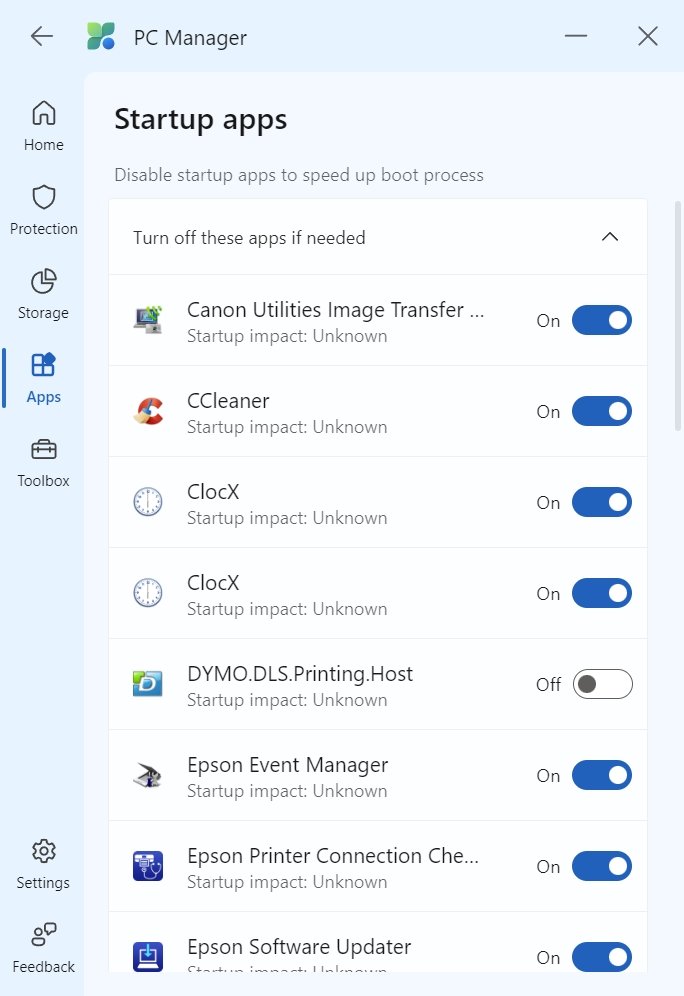This screenshot has width=684, height=996.
Task: Go to Storage in the sidebar
Action: point(44,293)
